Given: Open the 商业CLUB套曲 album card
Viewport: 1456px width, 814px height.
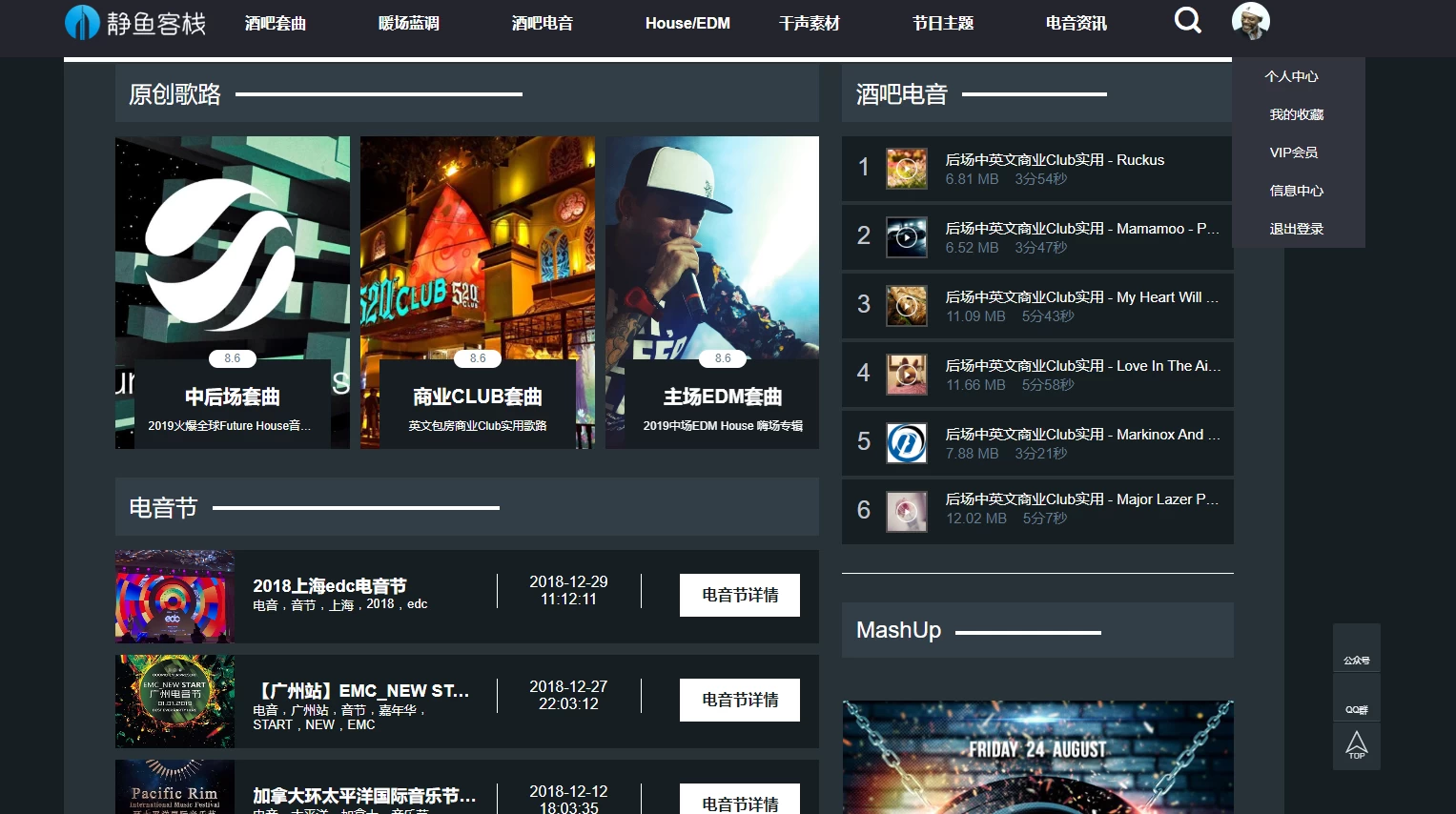Looking at the screenshot, I should pos(477,292).
